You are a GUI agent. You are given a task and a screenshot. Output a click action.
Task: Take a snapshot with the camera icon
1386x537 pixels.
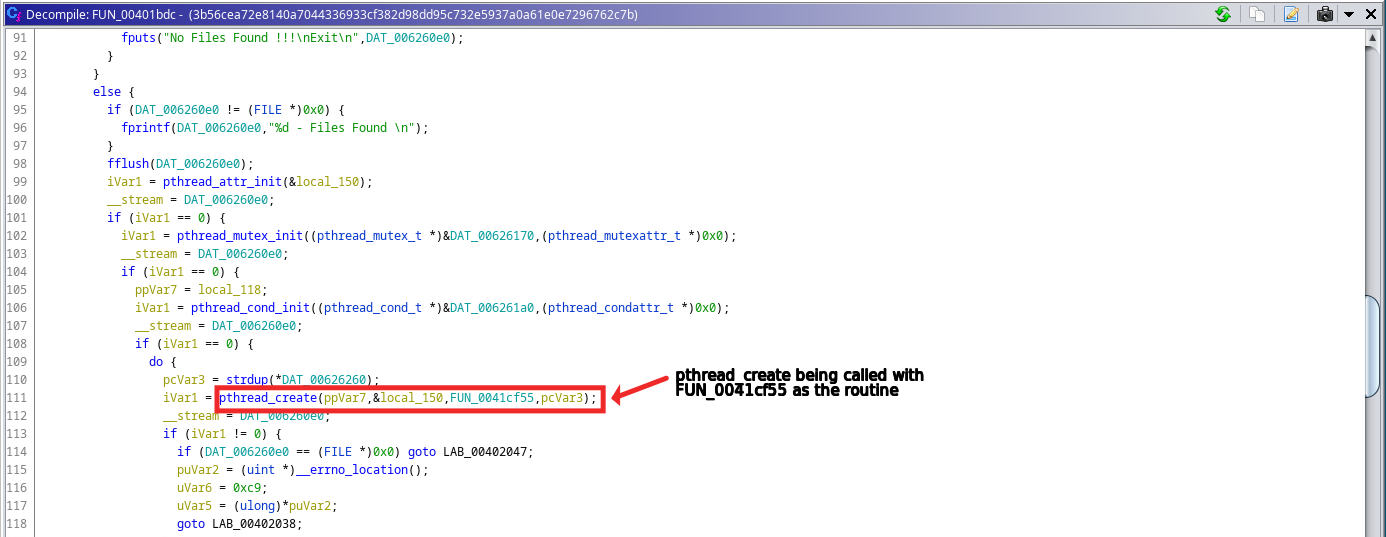click(1325, 14)
